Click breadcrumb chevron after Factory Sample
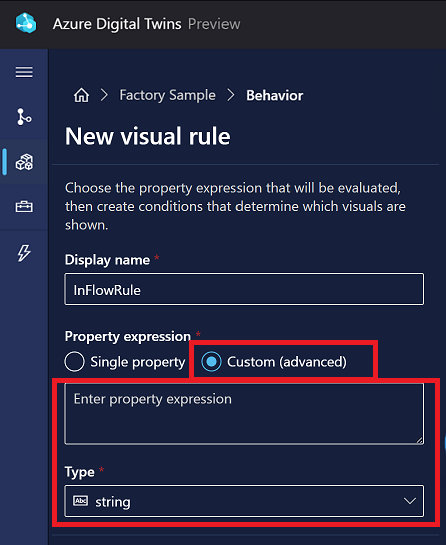Image resolution: width=446 pixels, height=545 pixels. coord(231,95)
